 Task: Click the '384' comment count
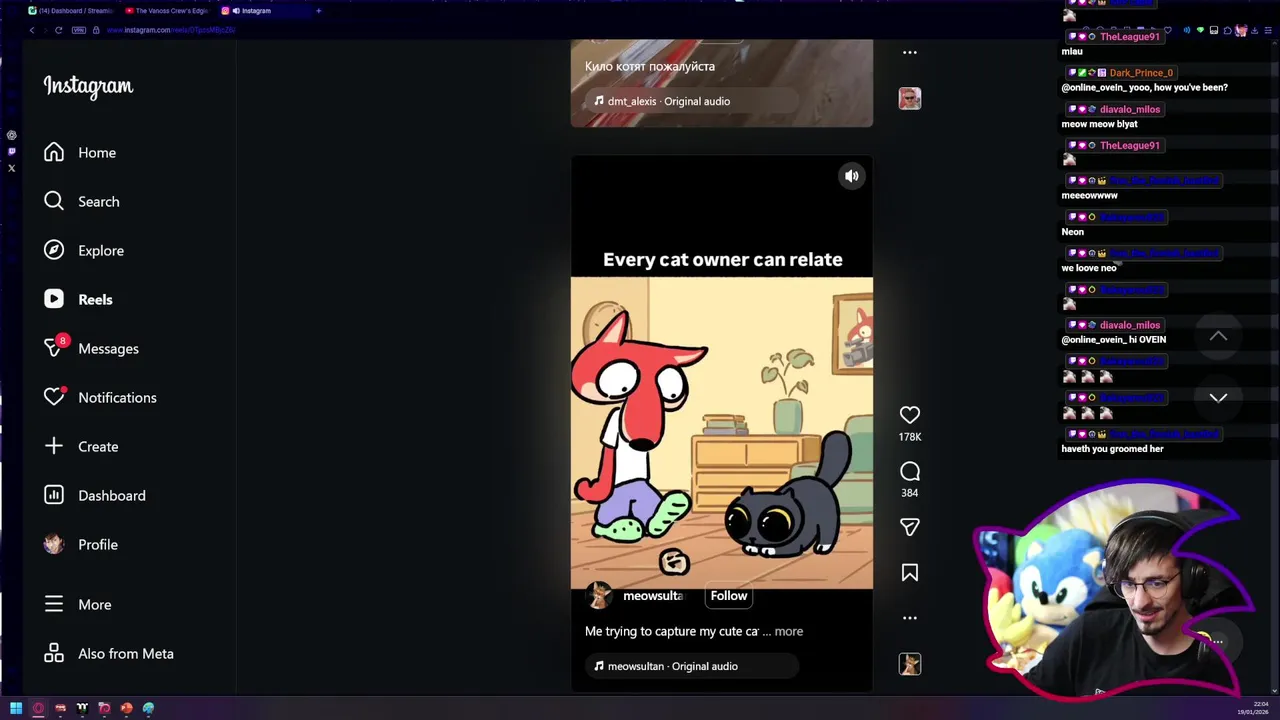pos(910,493)
